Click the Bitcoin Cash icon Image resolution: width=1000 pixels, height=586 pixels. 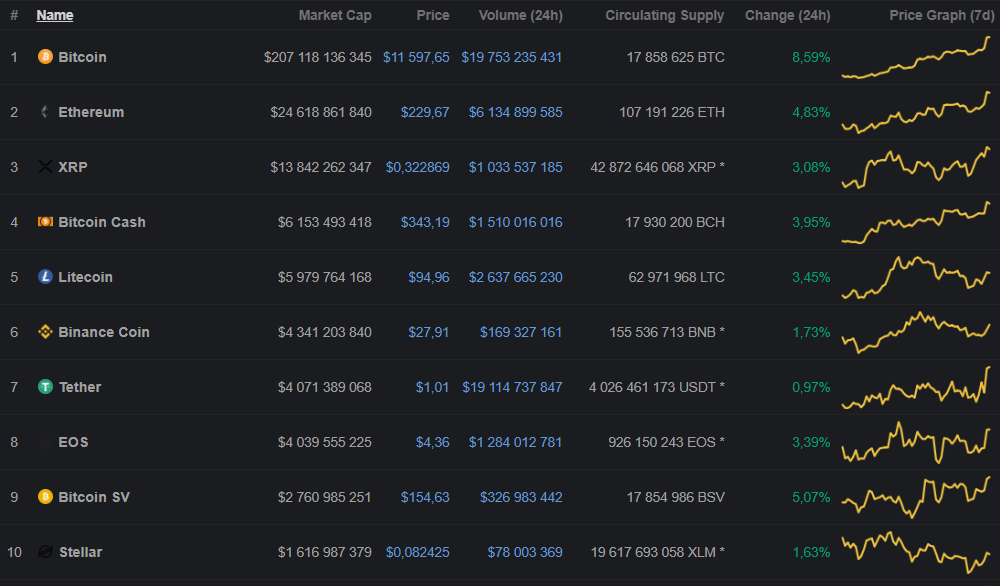[45, 222]
